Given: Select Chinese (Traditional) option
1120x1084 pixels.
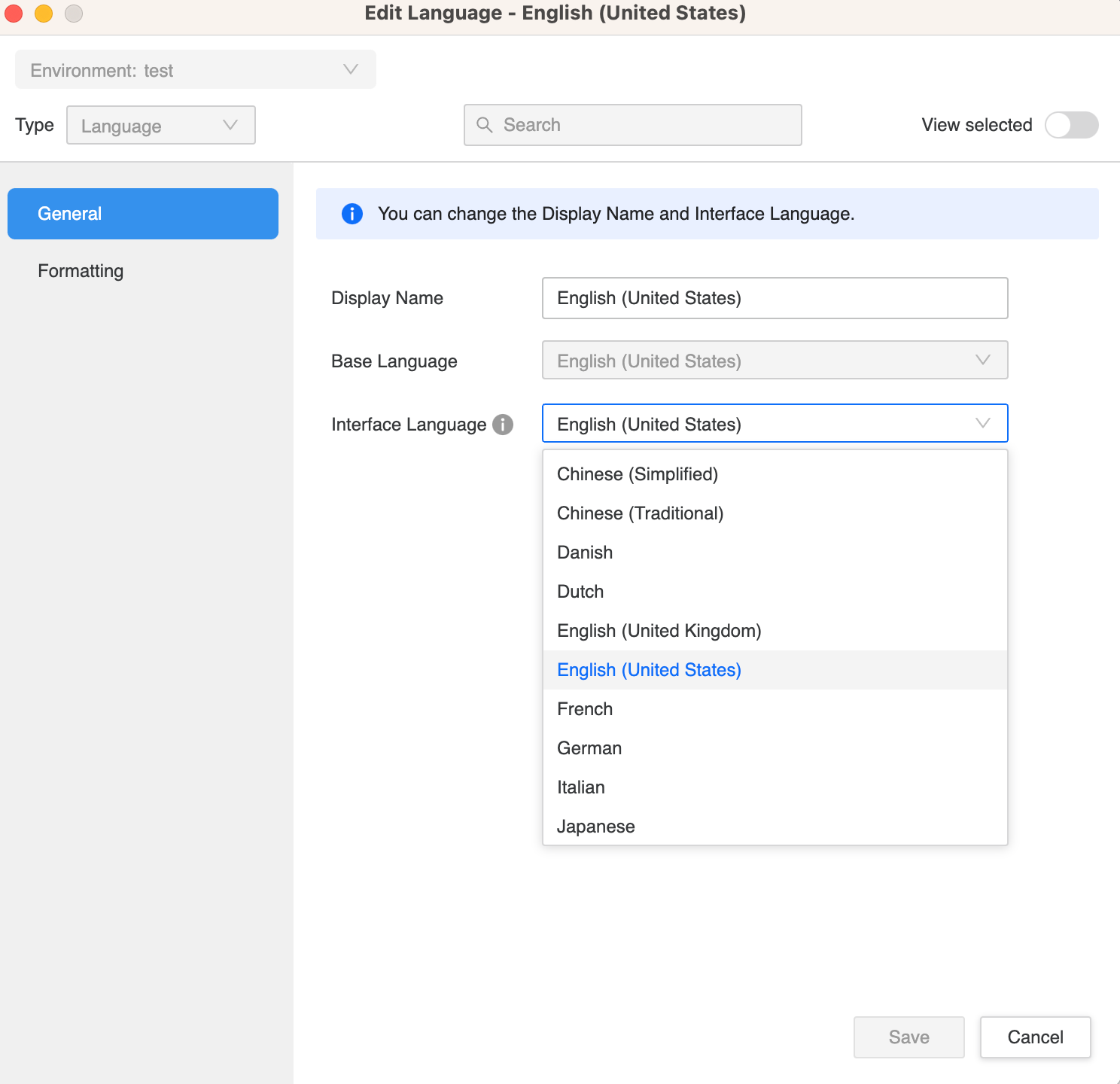Looking at the screenshot, I should pos(640,513).
